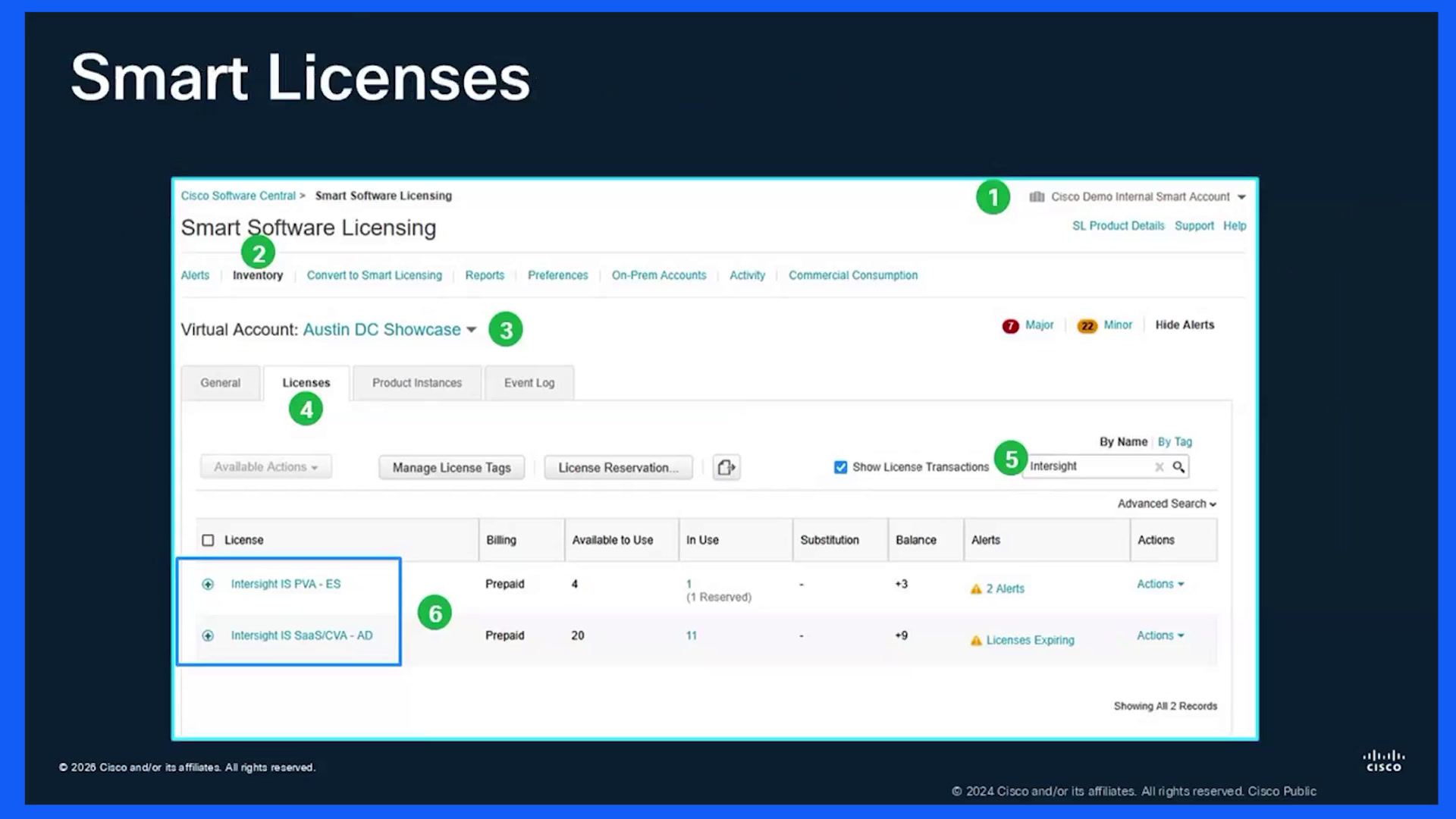Expand the Intersight IS PVA - ES row
Viewport: 1456px width, 819px height.
[x=208, y=584]
